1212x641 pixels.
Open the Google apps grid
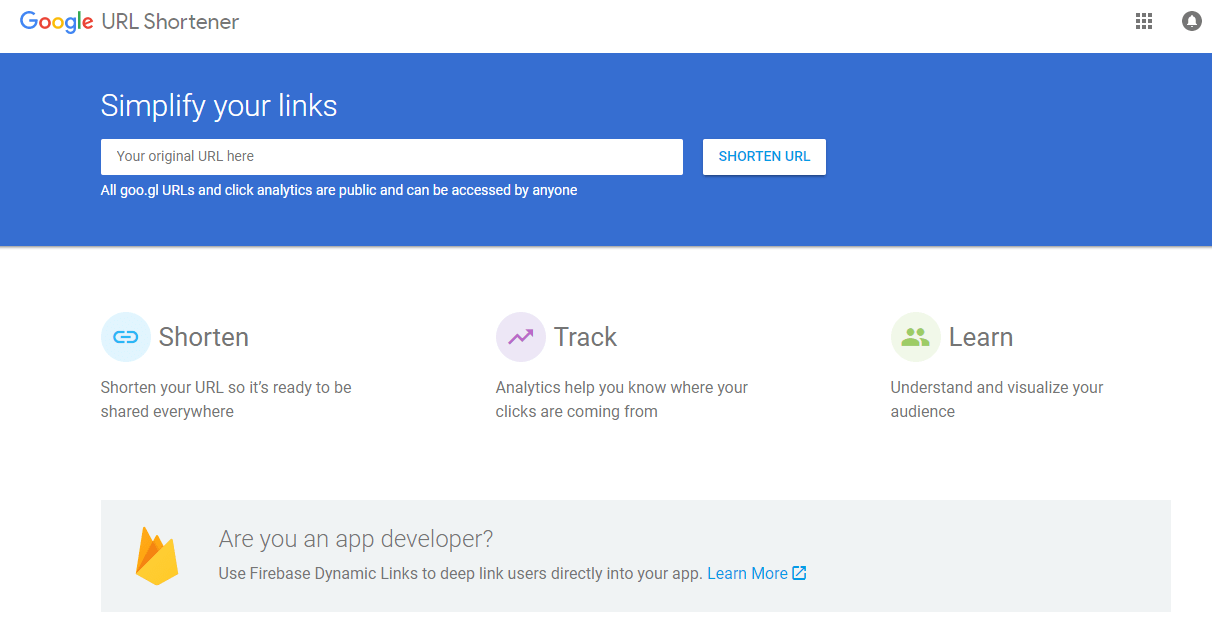click(x=1144, y=21)
